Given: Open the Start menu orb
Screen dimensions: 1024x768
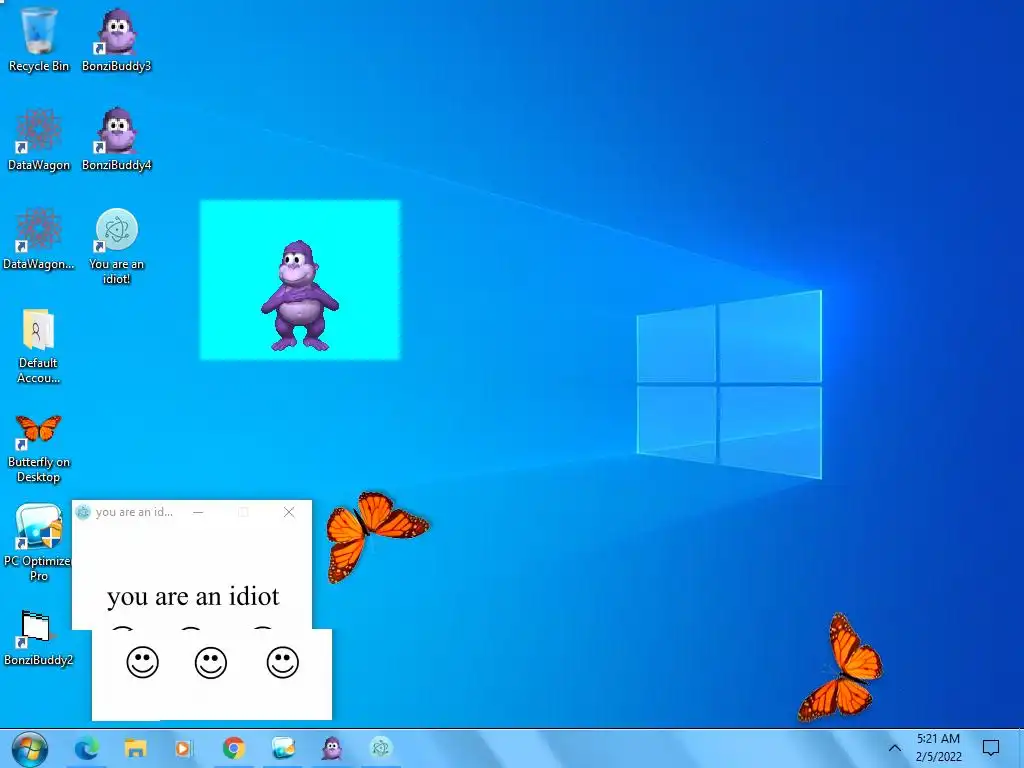Looking at the screenshot, I should click(29, 749).
